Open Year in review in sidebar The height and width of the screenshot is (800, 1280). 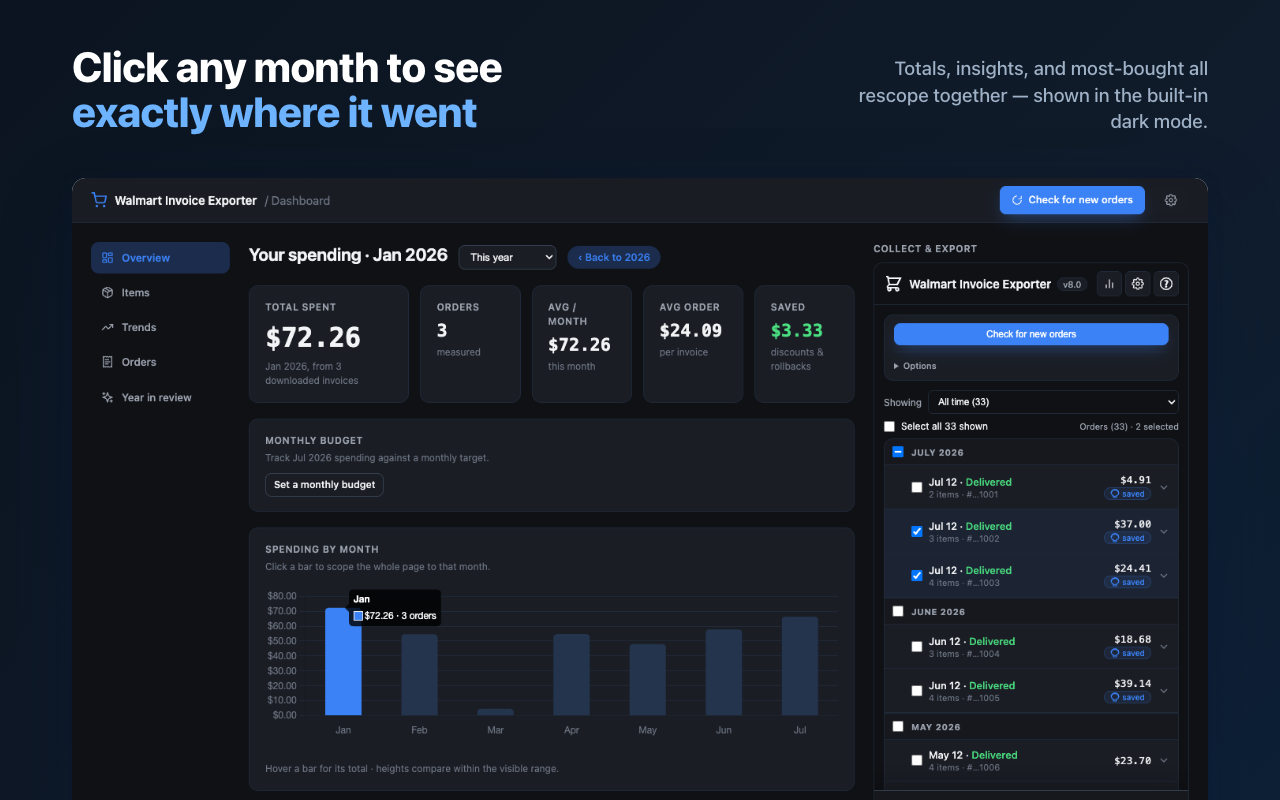pos(160,397)
